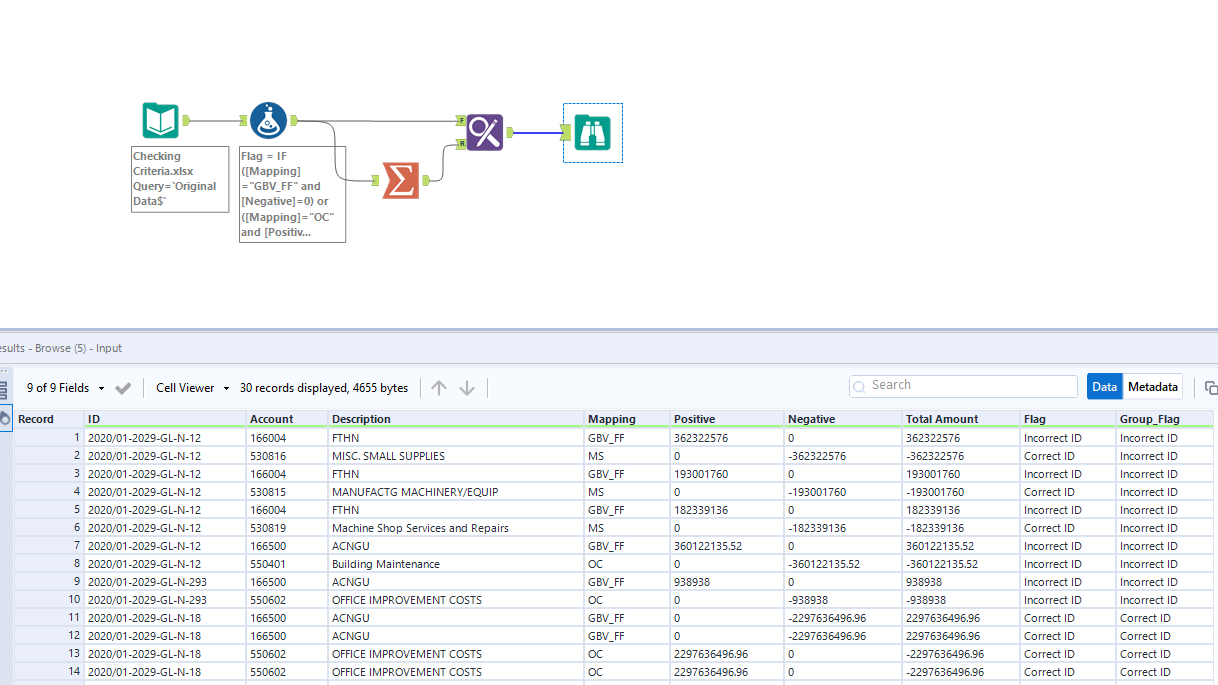
Task: Select the Input Data tool on the canvas
Action: pyautogui.click(x=158, y=119)
